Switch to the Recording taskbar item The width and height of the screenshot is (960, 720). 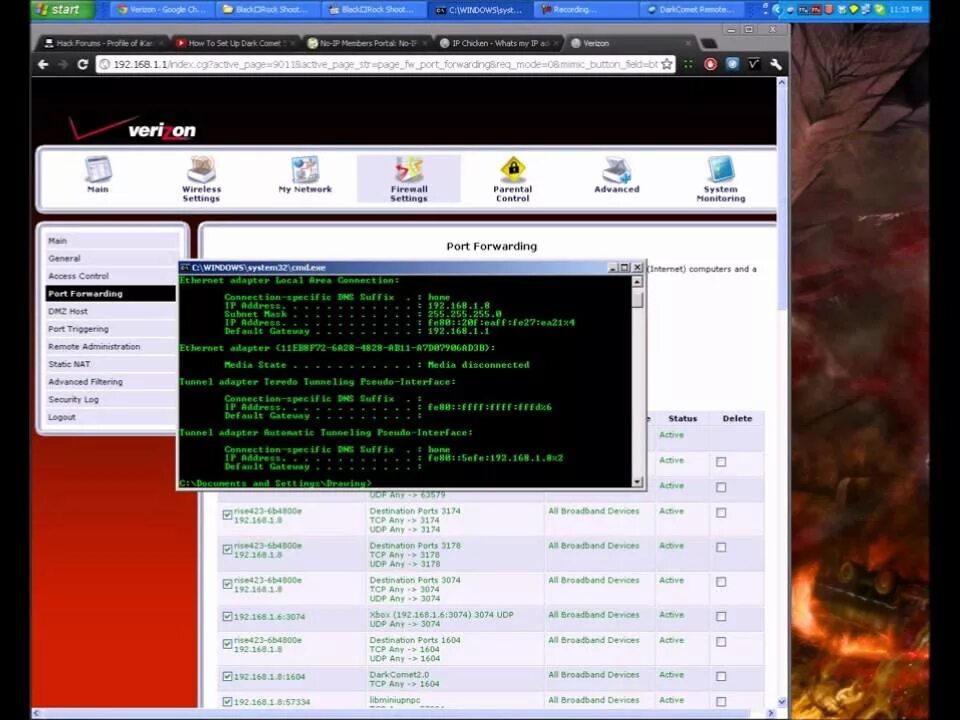pos(585,9)
